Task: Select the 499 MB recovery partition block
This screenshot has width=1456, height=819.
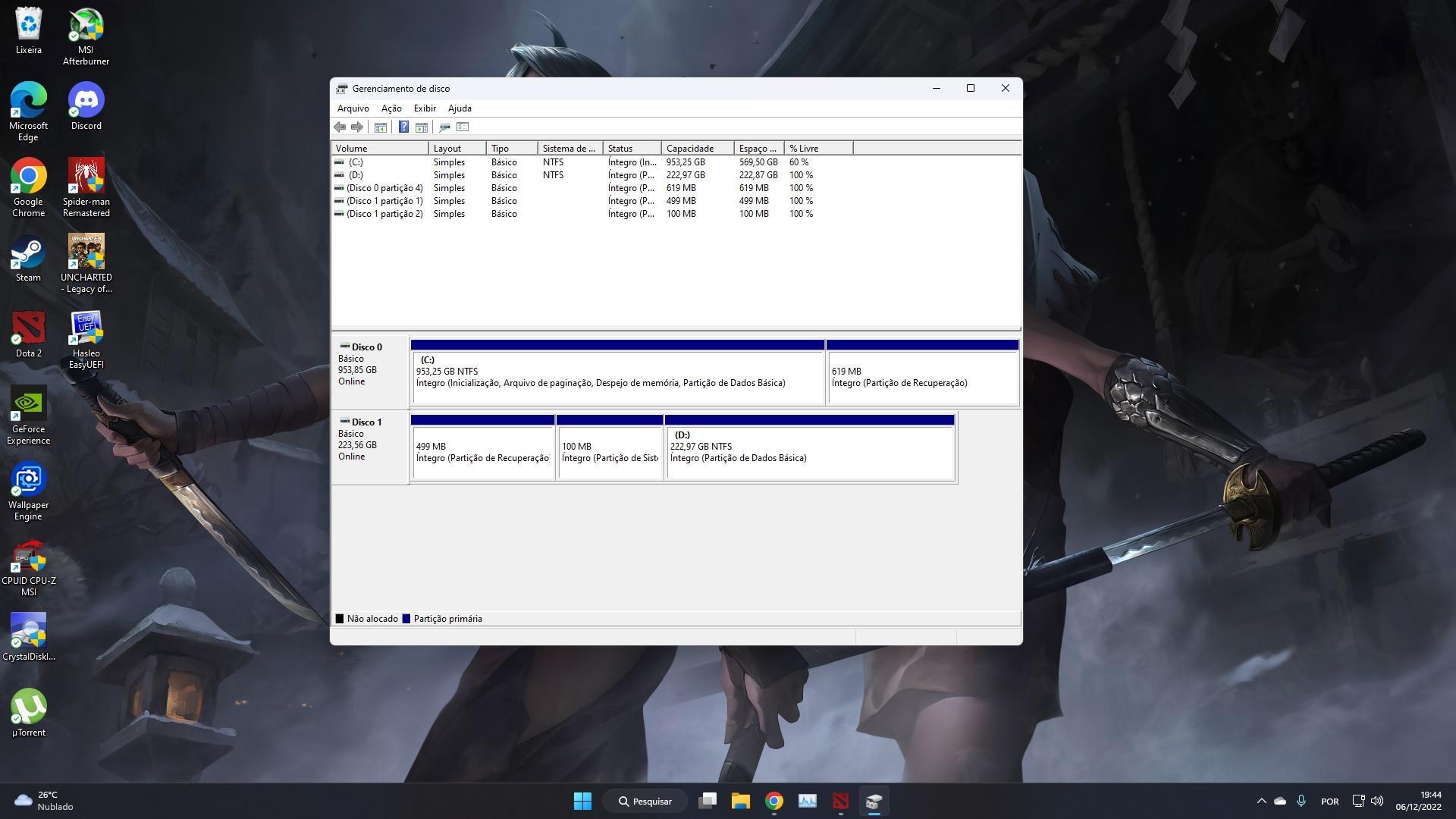Action: click(482, 447)
